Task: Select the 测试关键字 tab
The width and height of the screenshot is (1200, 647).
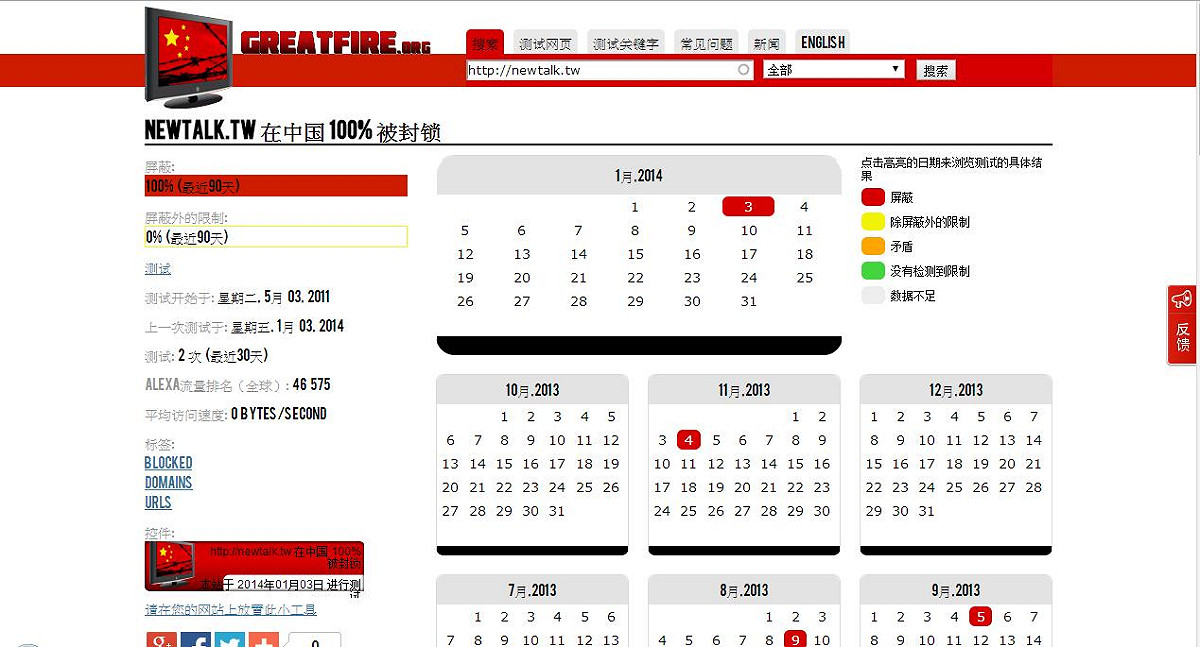Action: pos(626,43)
